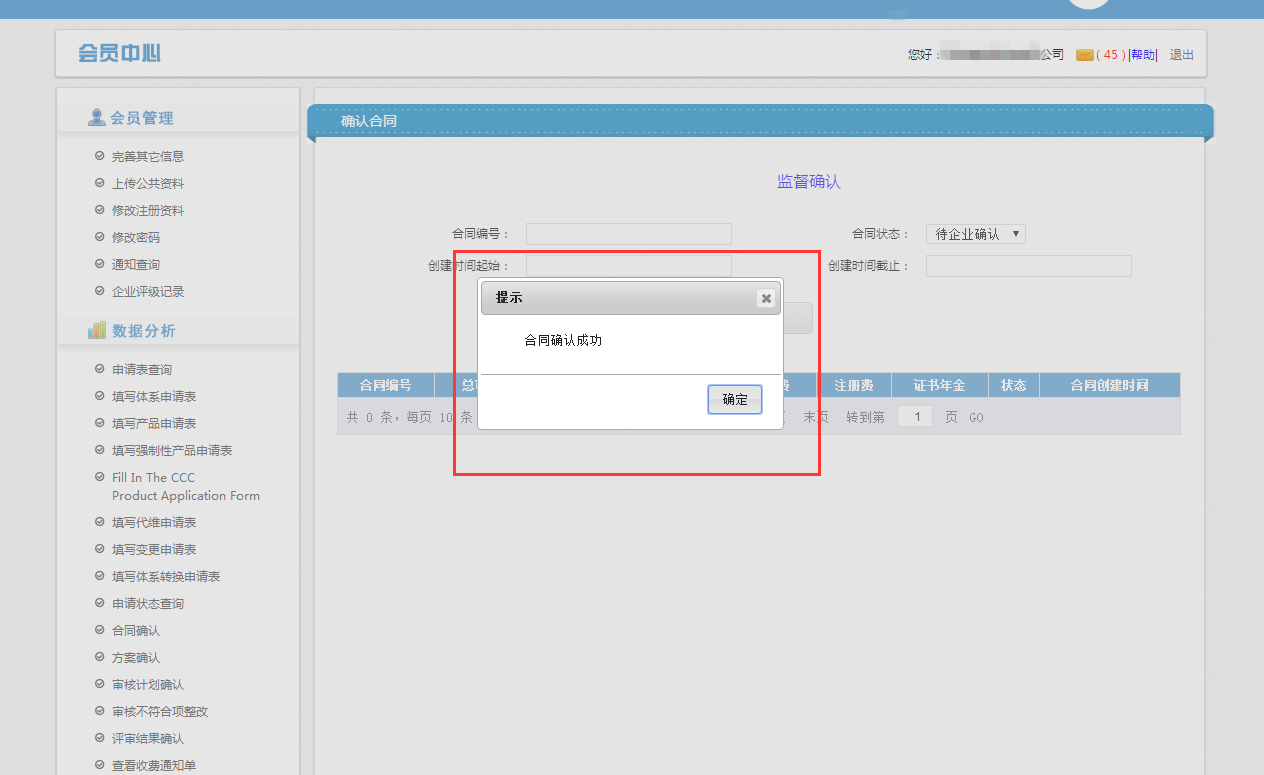The height and width of the screenshot is (775, 1264).
Task: Click the 创建时间截止 date field
Action: pos(1028,266)
